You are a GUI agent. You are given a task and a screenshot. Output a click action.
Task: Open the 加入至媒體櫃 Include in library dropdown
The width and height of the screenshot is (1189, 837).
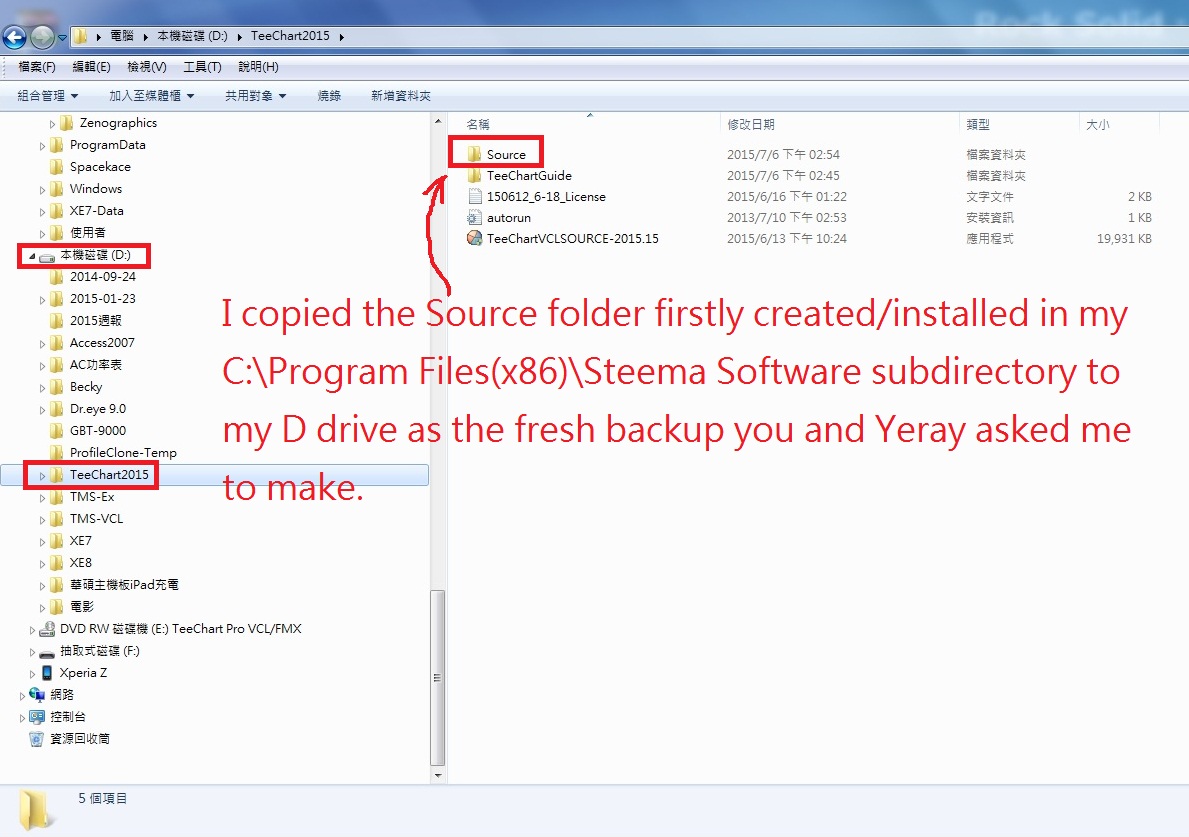coord(152,96)
